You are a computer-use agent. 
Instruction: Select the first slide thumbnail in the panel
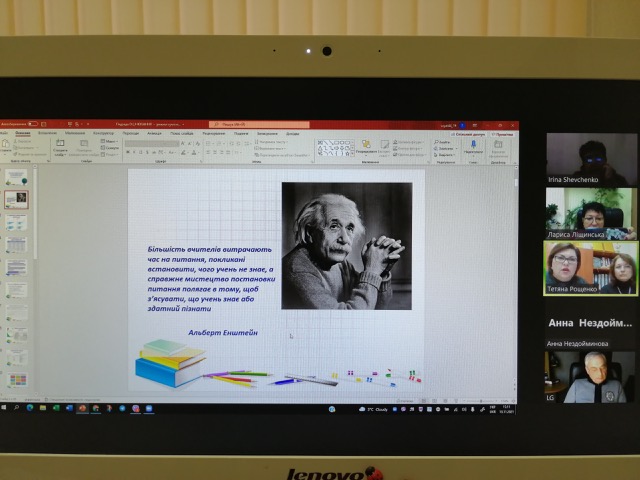tap(16, 177)
